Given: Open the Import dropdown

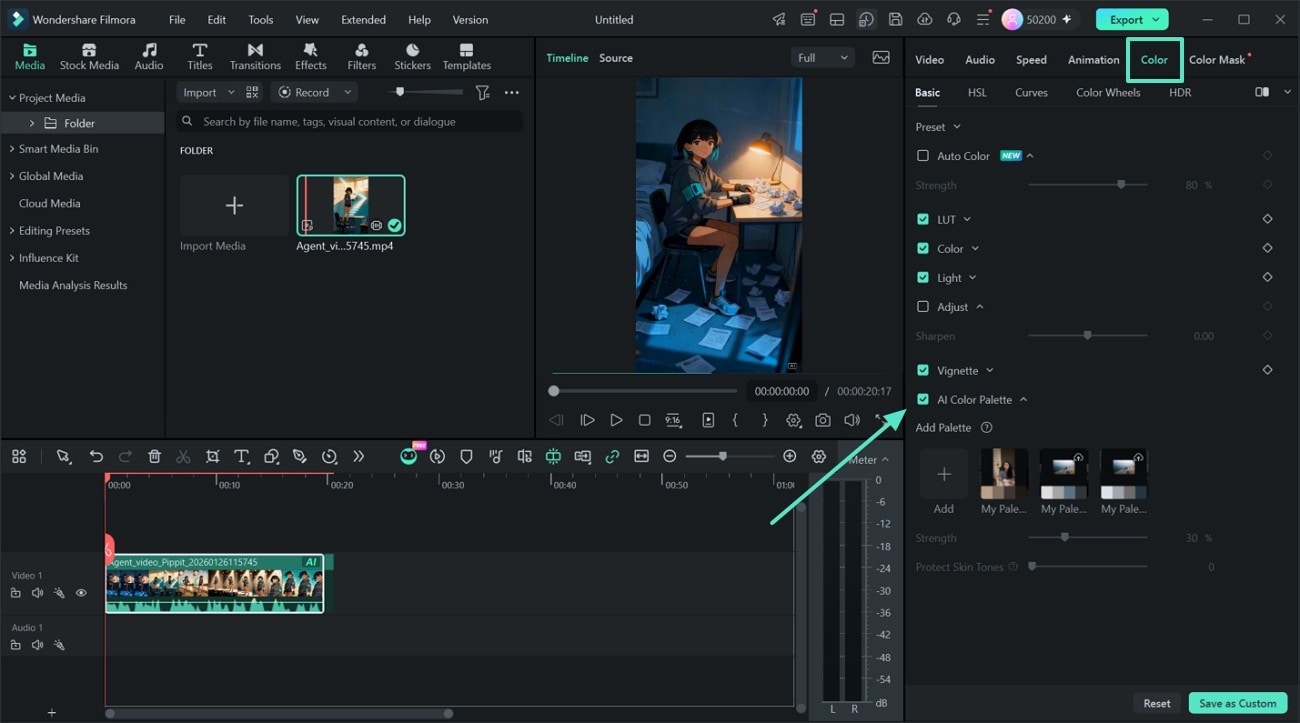Looking at the screenshot, I should pyautogui.click(x=207, y=92).
